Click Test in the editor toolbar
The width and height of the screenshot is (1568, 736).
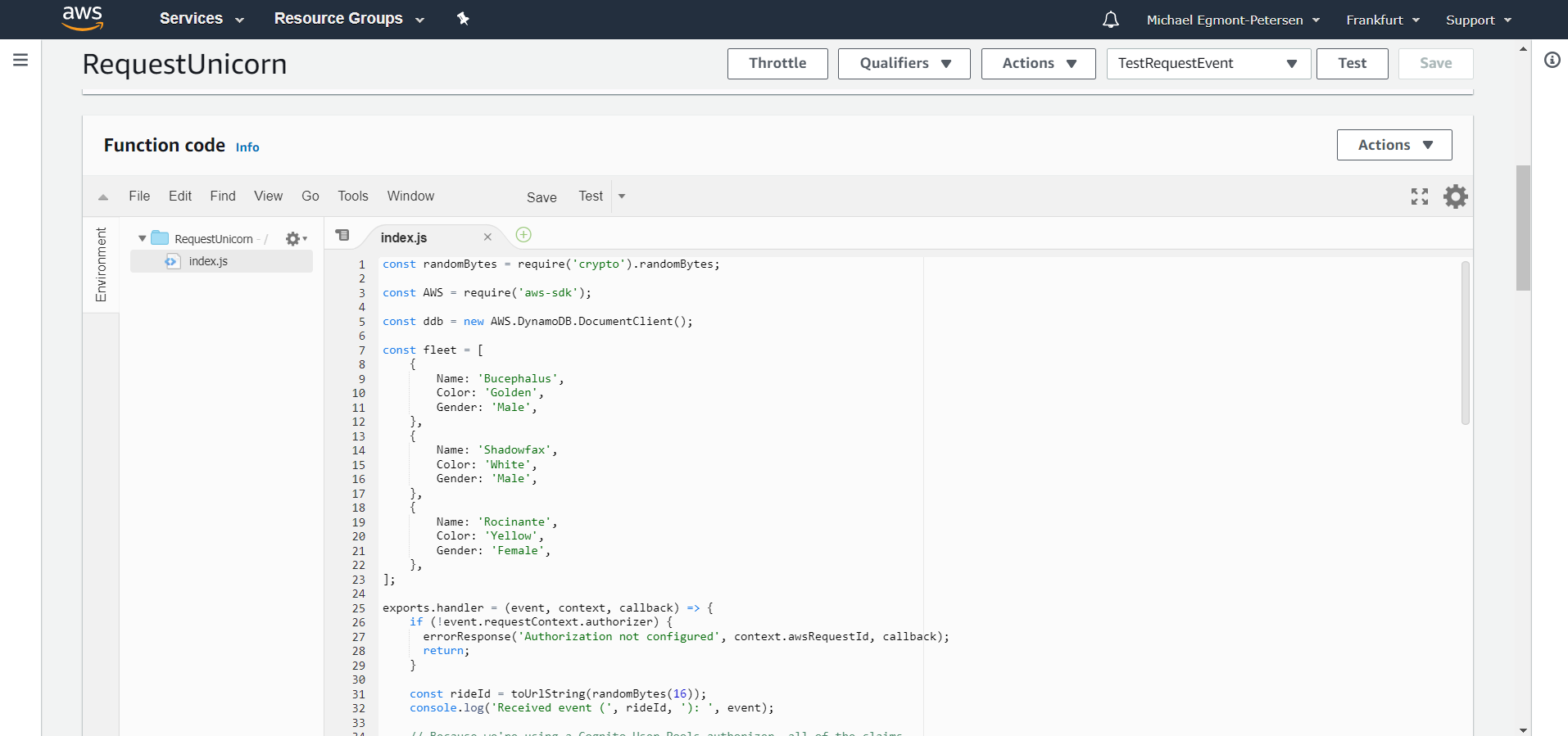tap(591, 196)
